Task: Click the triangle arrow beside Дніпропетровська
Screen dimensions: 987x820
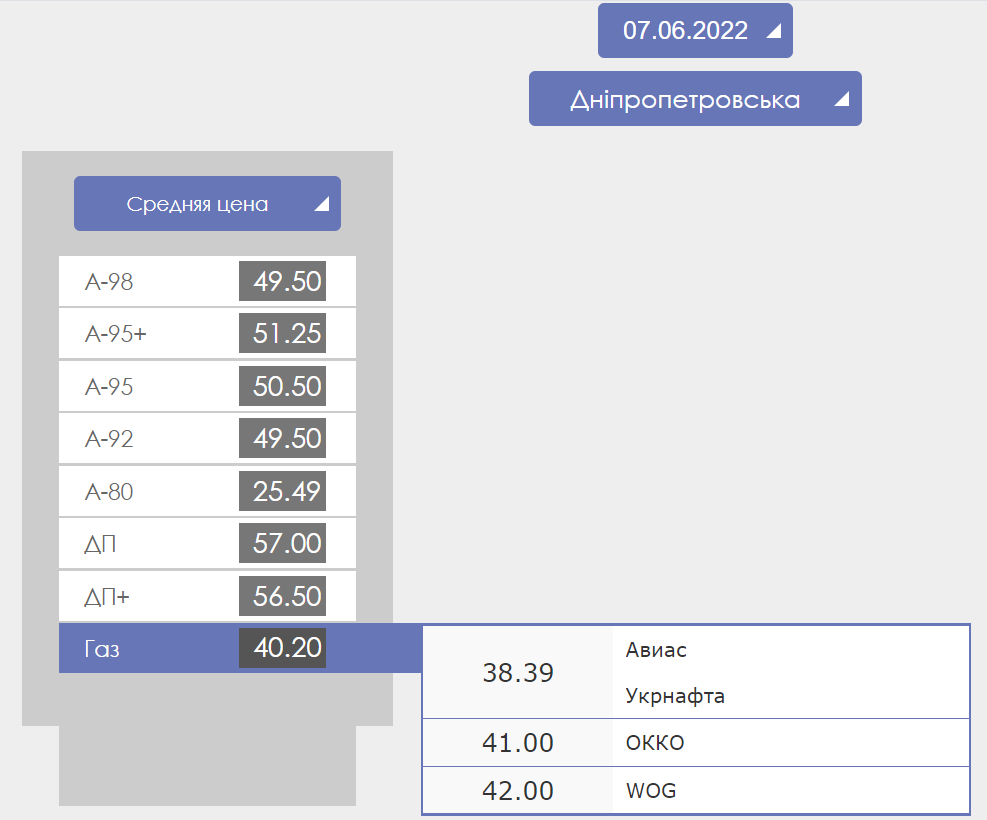Action: pyautogui.click(x=841, y=99)
